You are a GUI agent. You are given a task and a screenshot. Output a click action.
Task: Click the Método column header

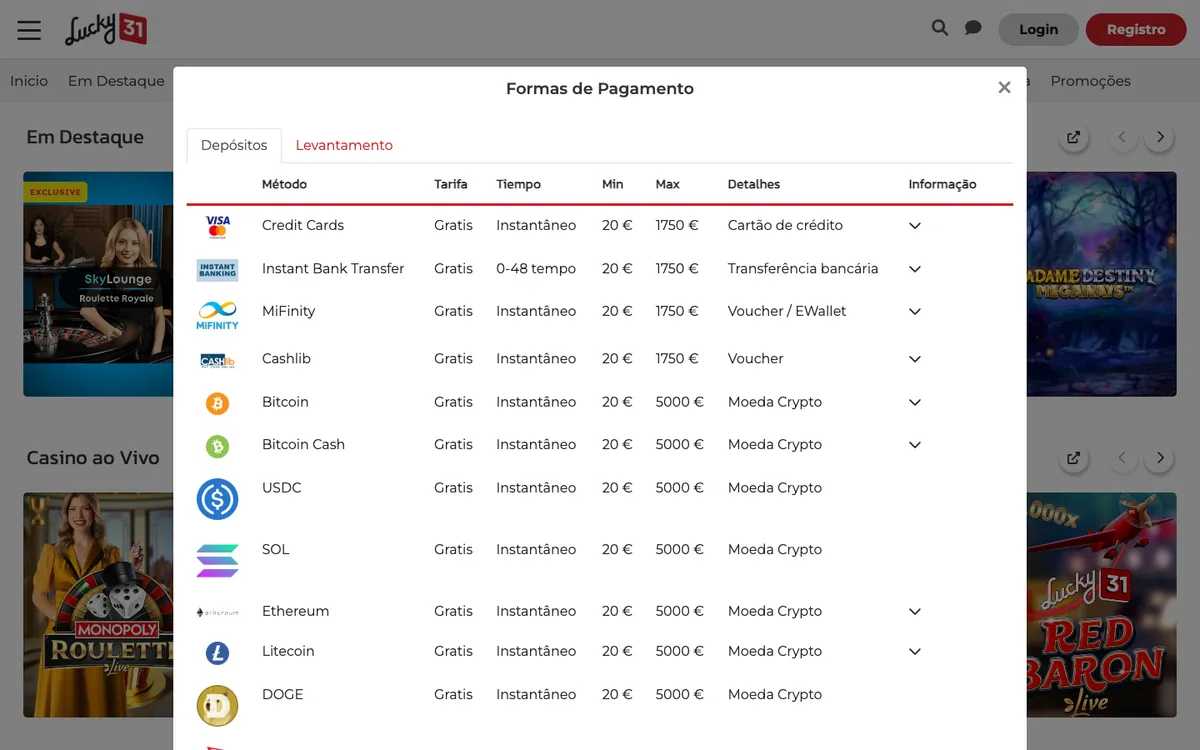284,185
